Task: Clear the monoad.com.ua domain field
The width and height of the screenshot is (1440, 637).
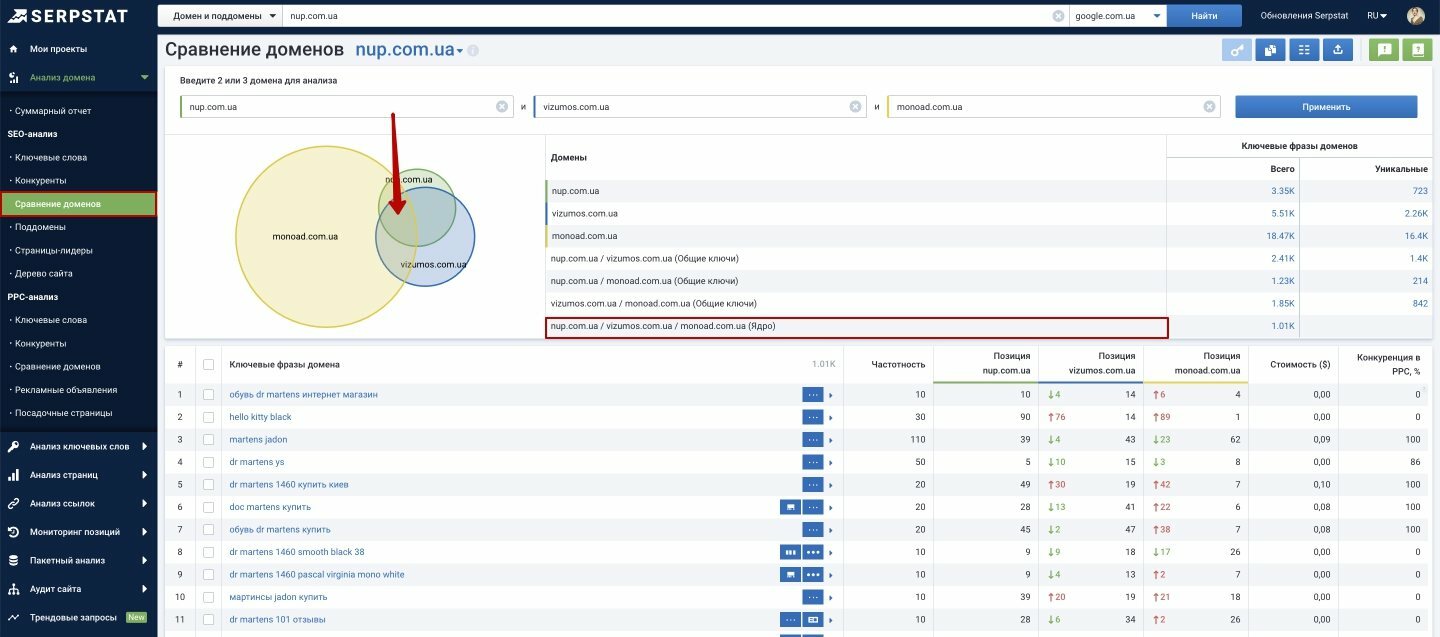Action: point(1209,106)
